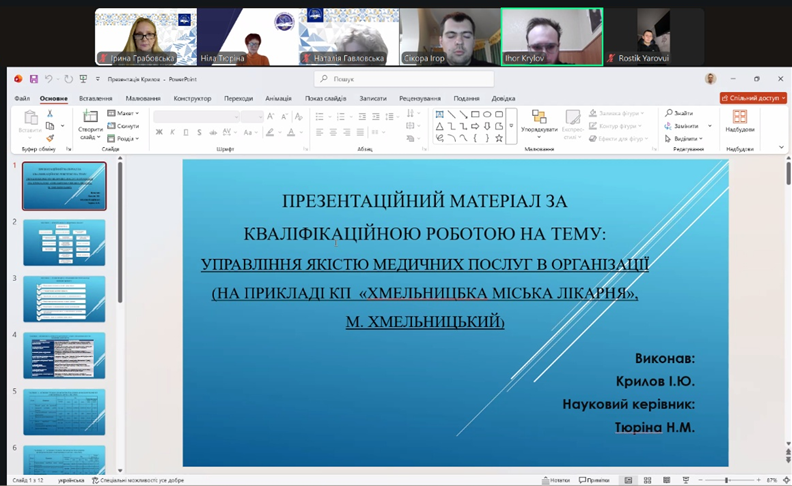Click the Упорядкувати arrange icon
This screenshot has height=486, width=792.
(539, 121)
